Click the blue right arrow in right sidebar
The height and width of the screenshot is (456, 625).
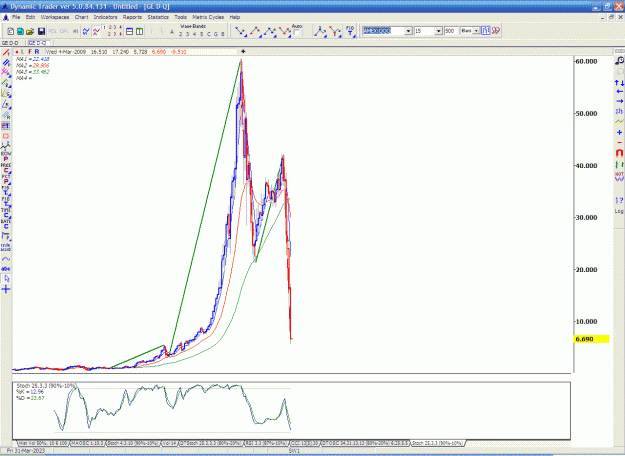[x=619, y=101]
